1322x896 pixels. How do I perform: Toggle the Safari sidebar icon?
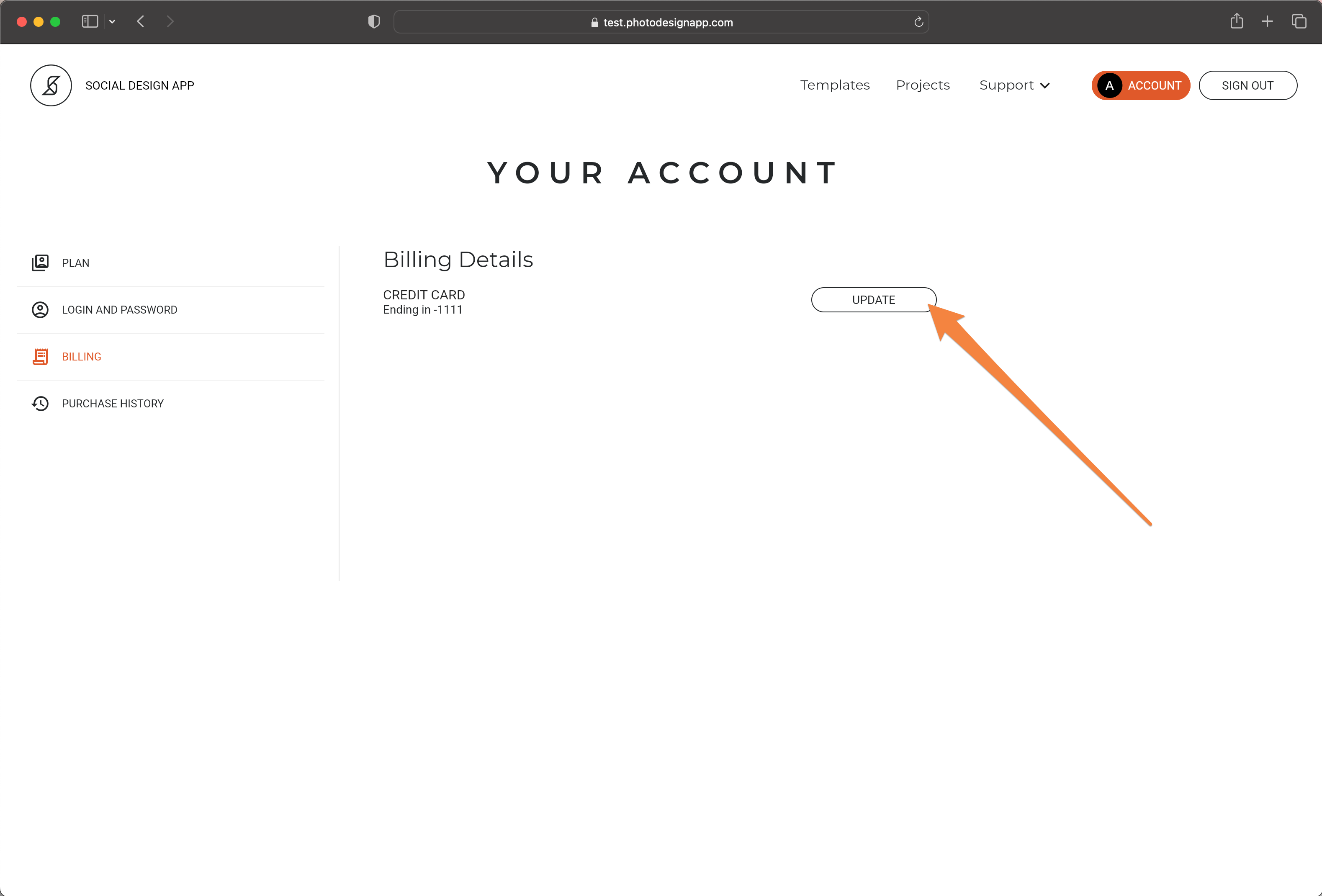click(90, 22)
